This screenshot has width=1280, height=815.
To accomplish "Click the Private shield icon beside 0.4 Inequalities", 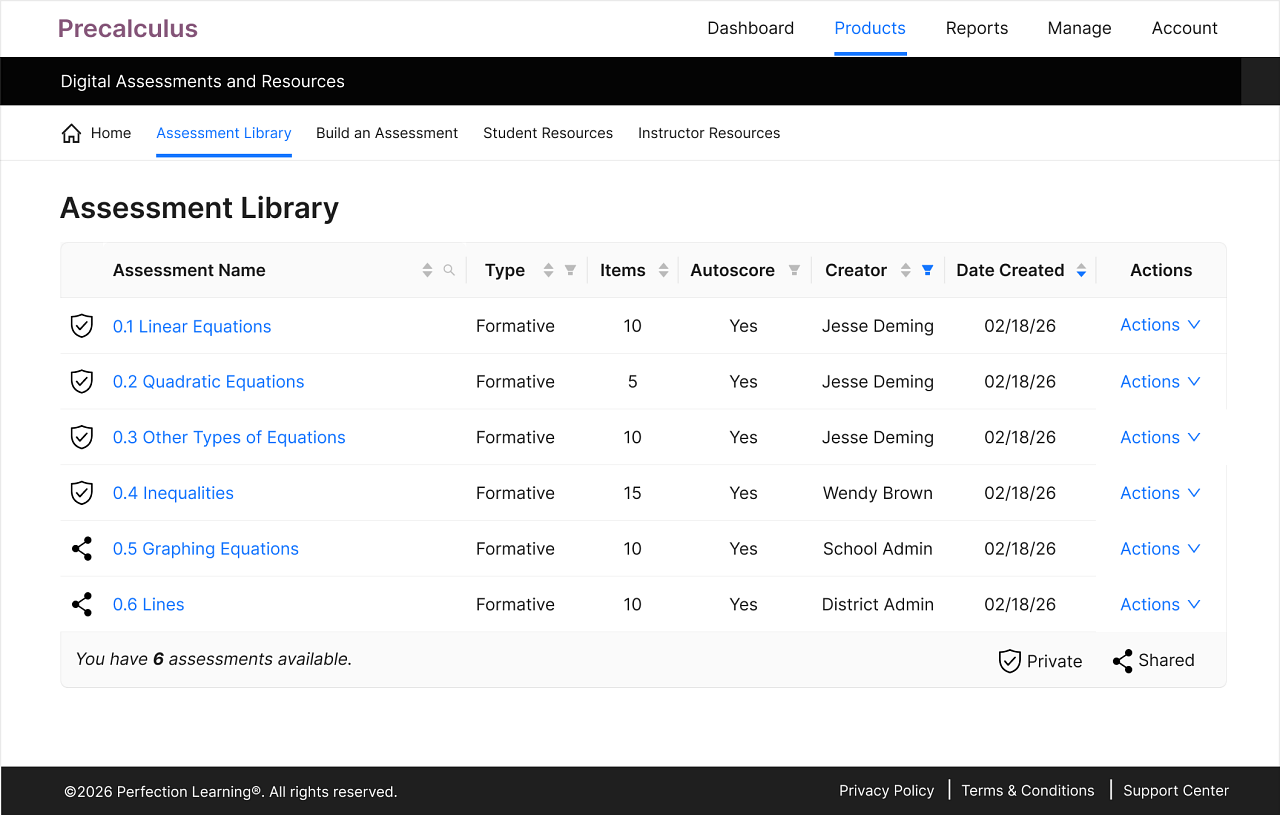I will click(x=81, y=492).
